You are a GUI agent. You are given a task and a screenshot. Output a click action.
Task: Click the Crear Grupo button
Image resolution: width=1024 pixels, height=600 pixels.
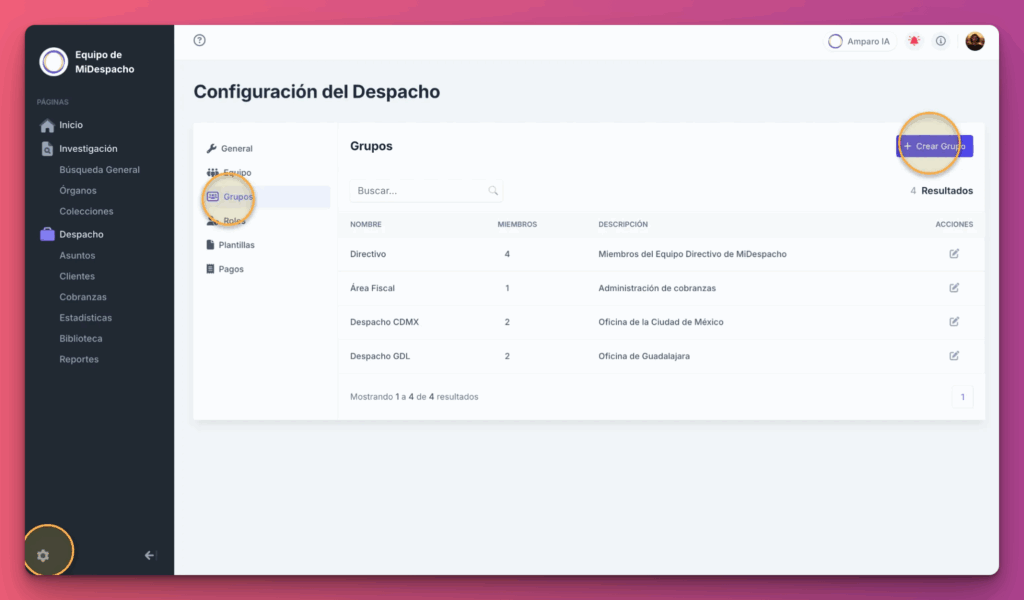pyautogui.click(x=934, y=145)
